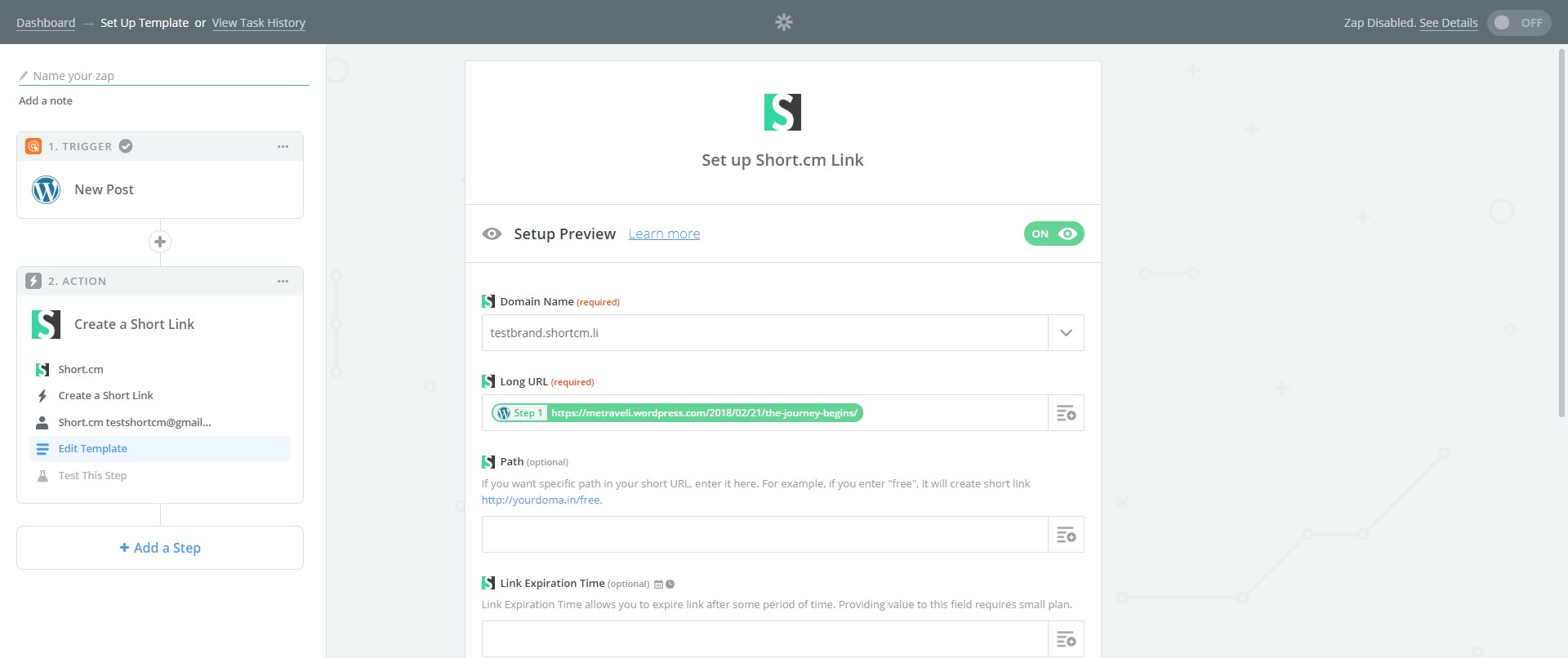Open insert-field icon for Long URL
Screen dimensions: 1568x658
pyautogui.click(x=1066, y=413)
